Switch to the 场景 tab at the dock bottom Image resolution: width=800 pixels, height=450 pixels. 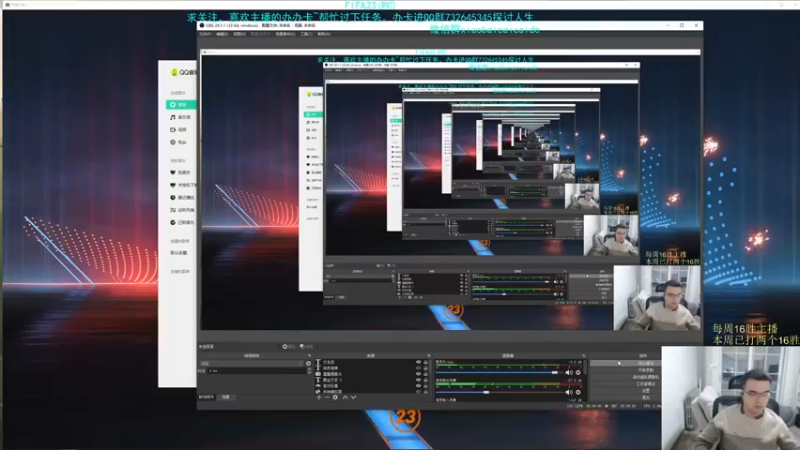pyautogui.click(x=226, y=397)
